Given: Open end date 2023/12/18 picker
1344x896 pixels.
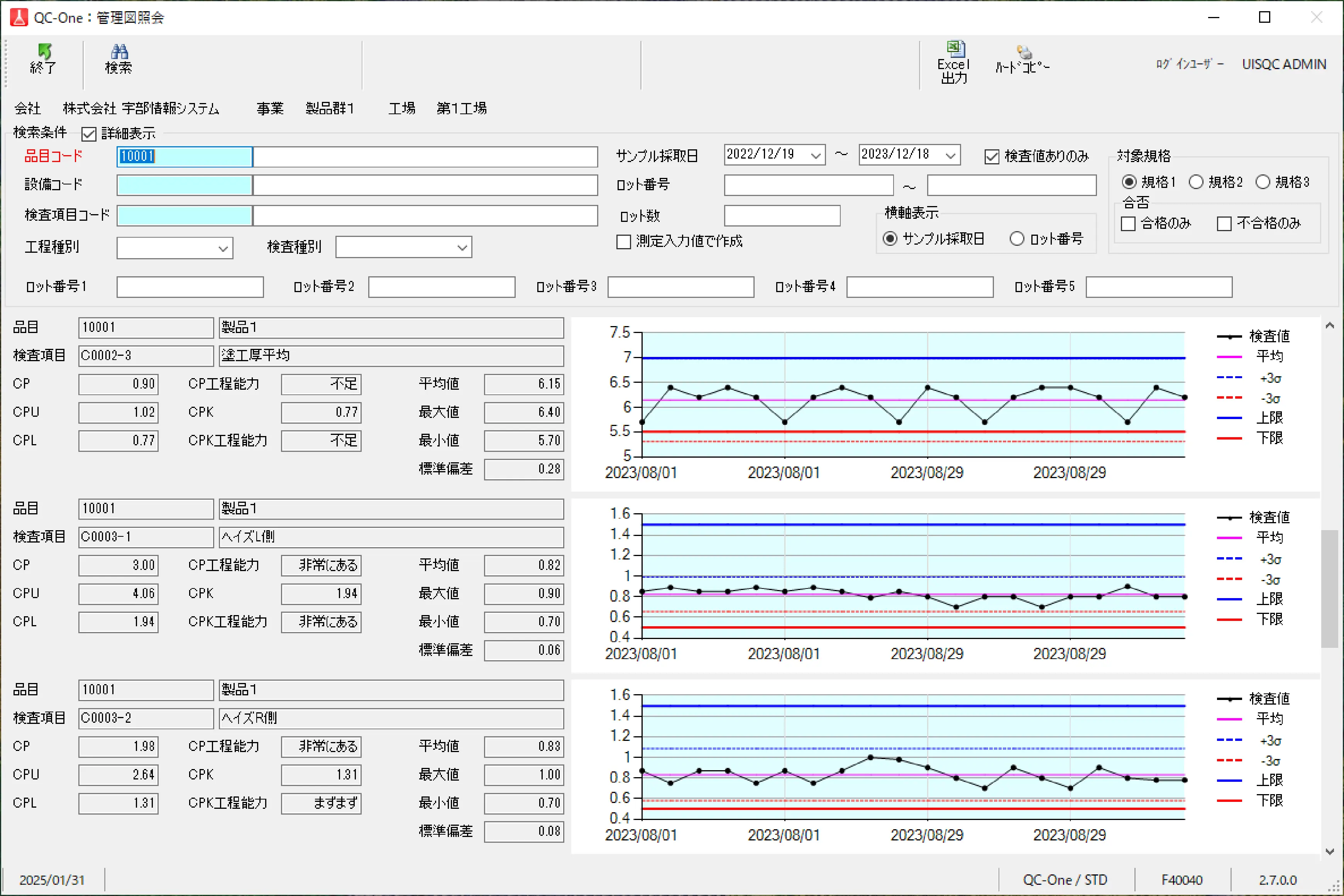Looking at the screenshot, I should tap(950, 156).
